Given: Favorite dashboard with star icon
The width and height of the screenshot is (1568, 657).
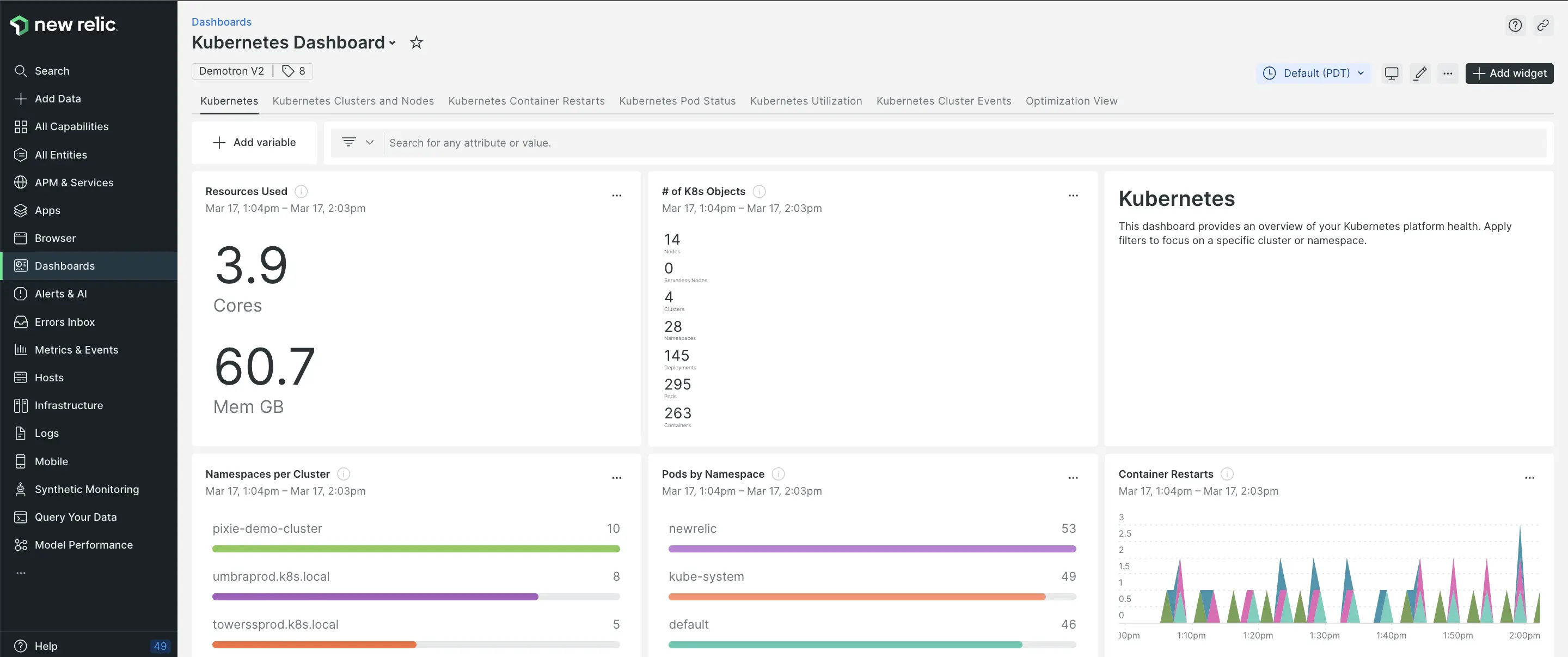Looking at the screenshot, I should tap(416, 42).
